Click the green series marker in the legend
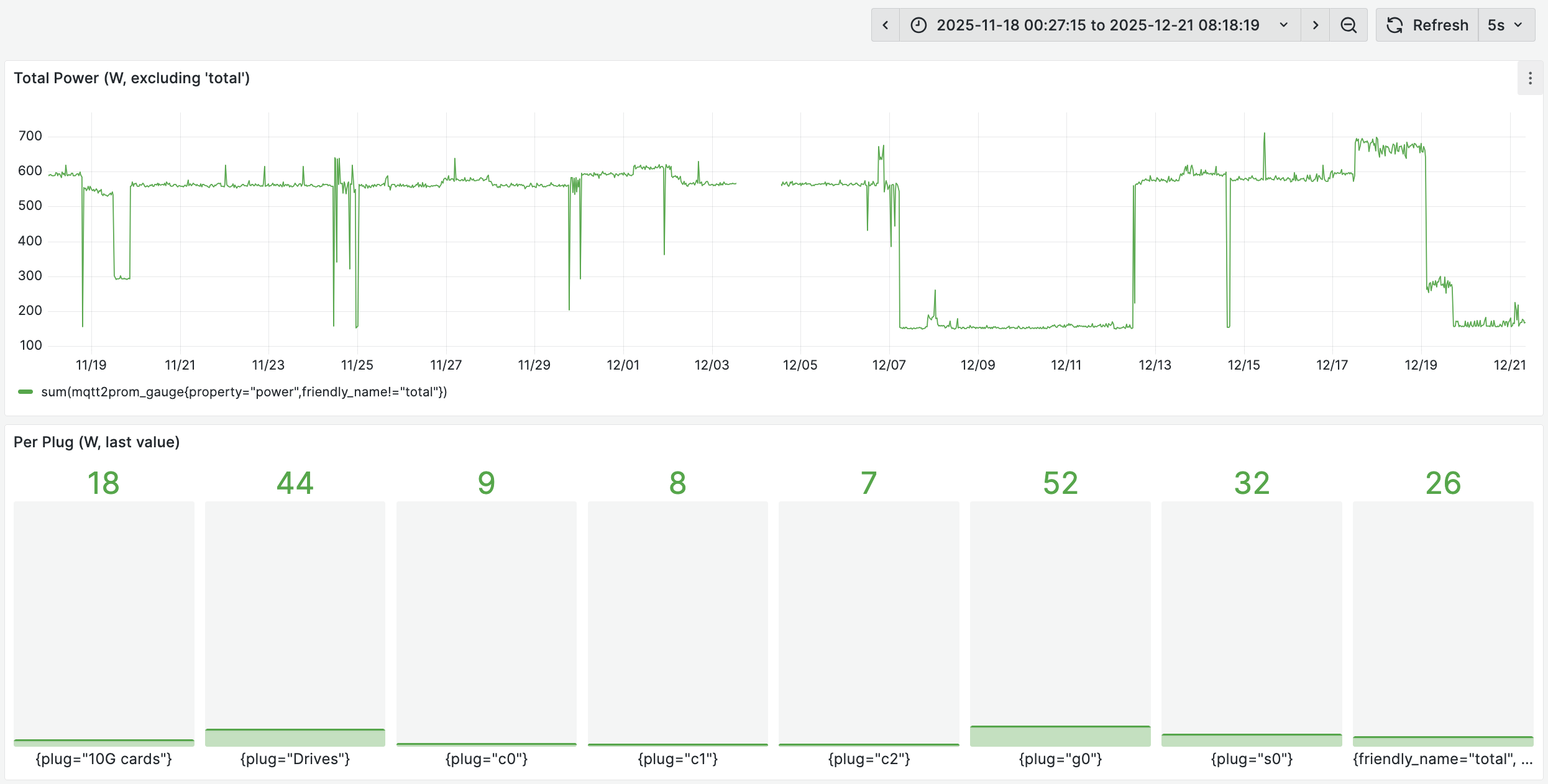The height and width of the screenshot is (784, 1548). point(25,392)
